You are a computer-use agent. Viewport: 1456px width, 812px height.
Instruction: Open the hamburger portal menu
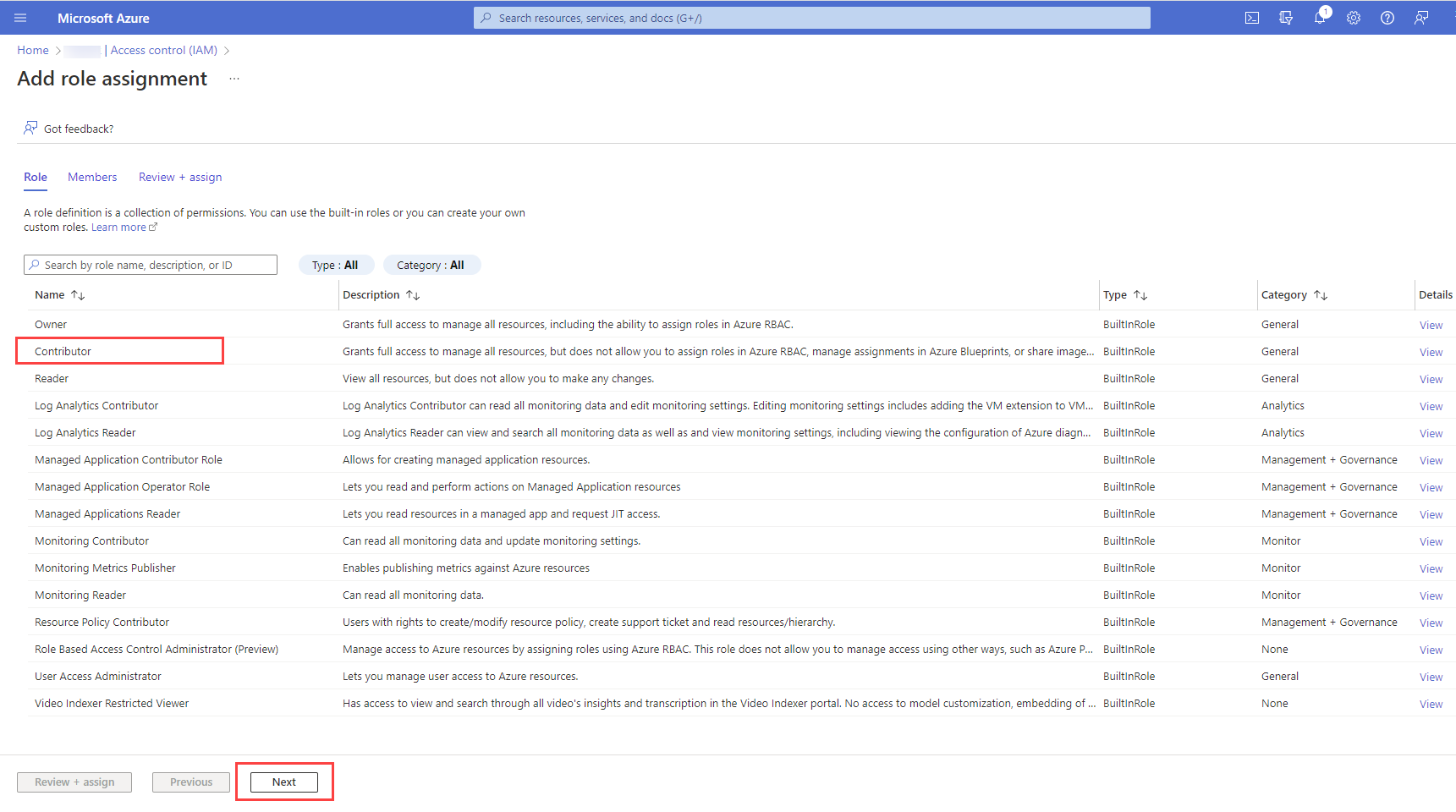click(20, 18)
